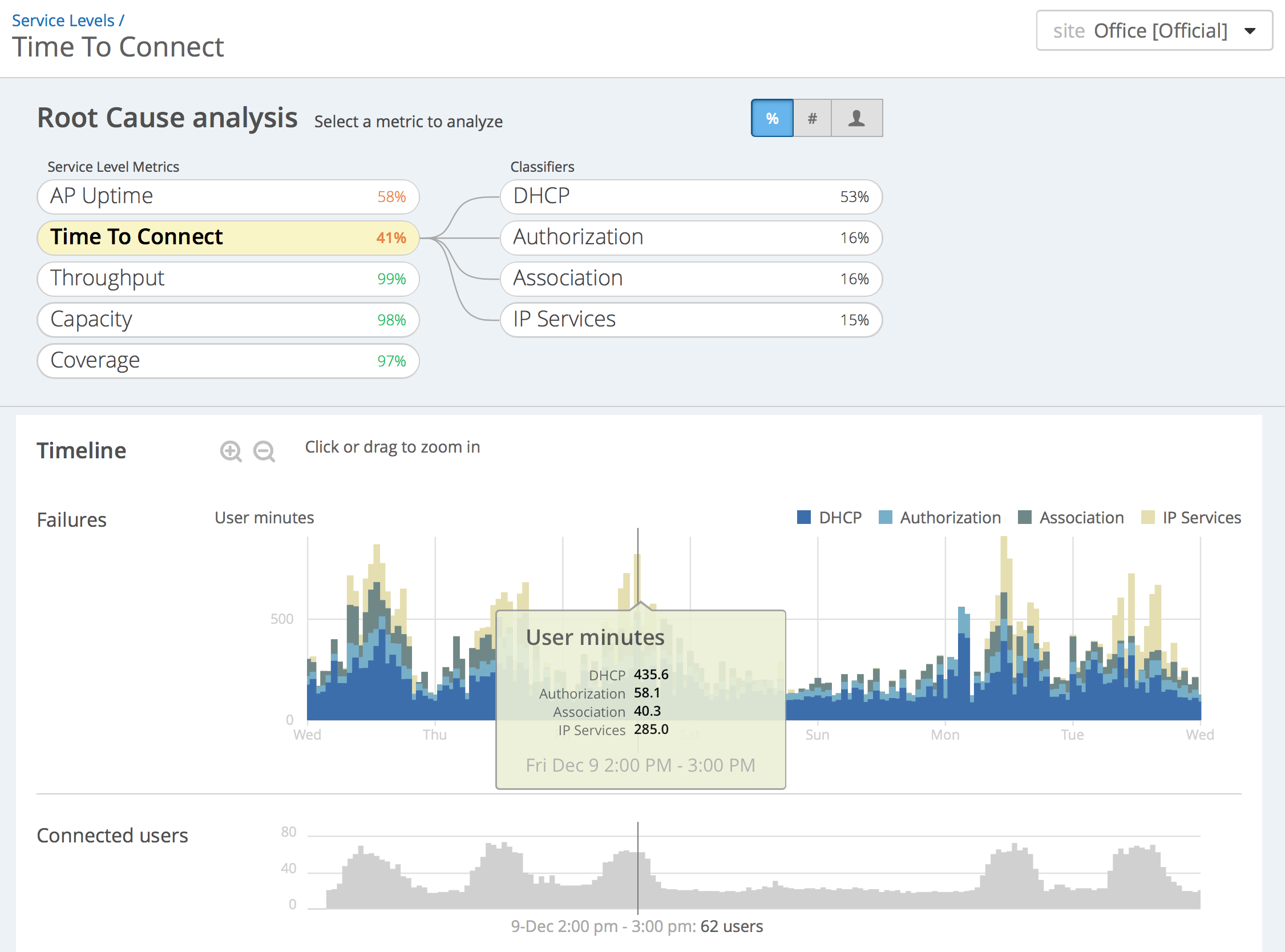1285x952 pixels.
Task: Pick the IP Services classifier
Action: click(x=690, y=319)
